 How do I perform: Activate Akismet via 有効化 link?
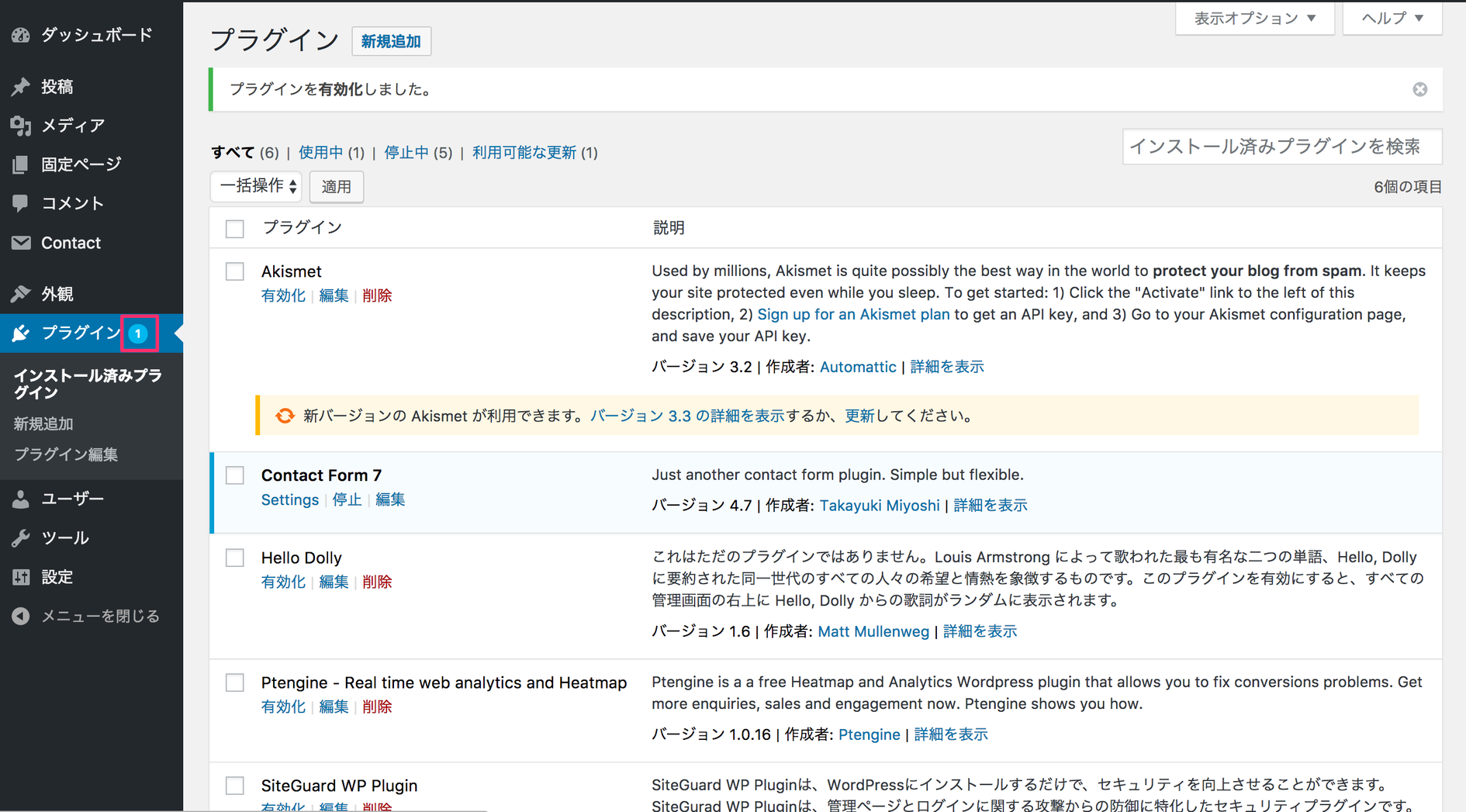[x=283, y=295]
